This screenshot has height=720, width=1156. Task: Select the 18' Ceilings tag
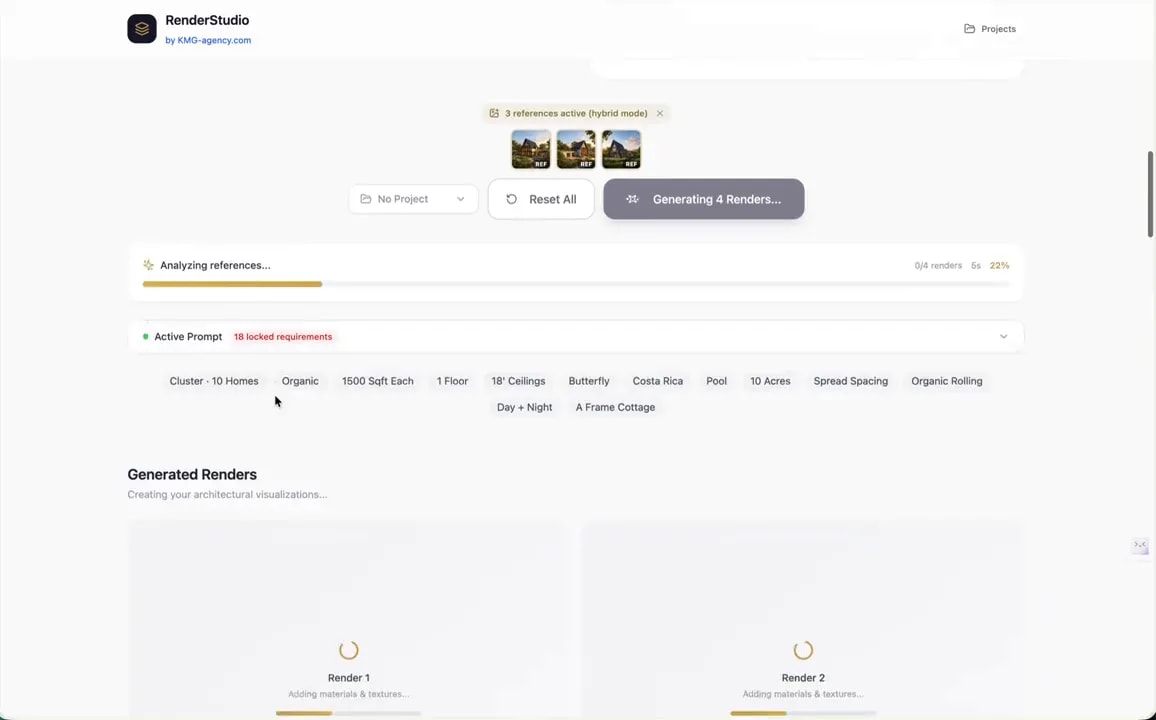coord(518,381)
